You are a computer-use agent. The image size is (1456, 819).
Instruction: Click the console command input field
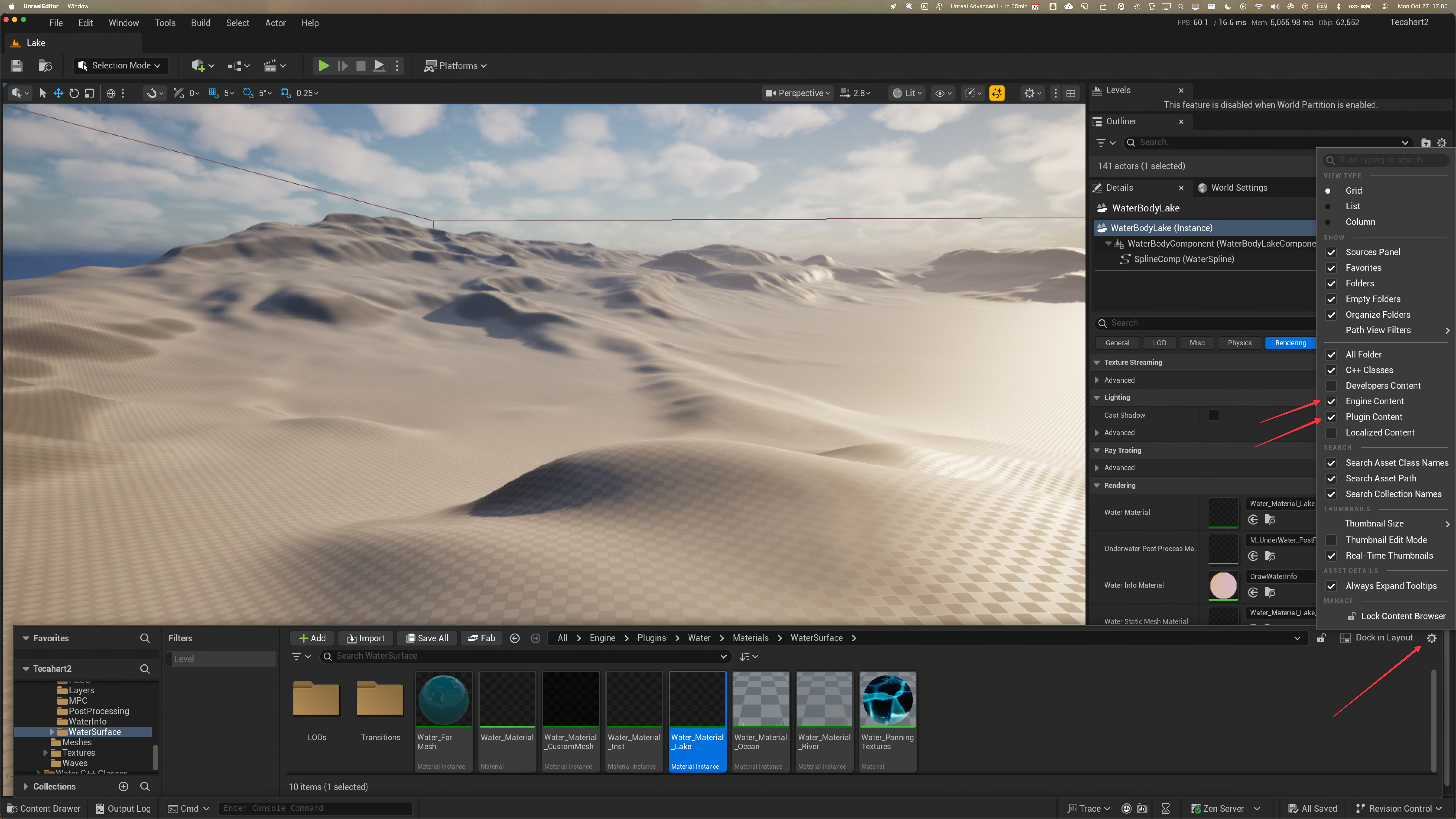coord(315,809)
